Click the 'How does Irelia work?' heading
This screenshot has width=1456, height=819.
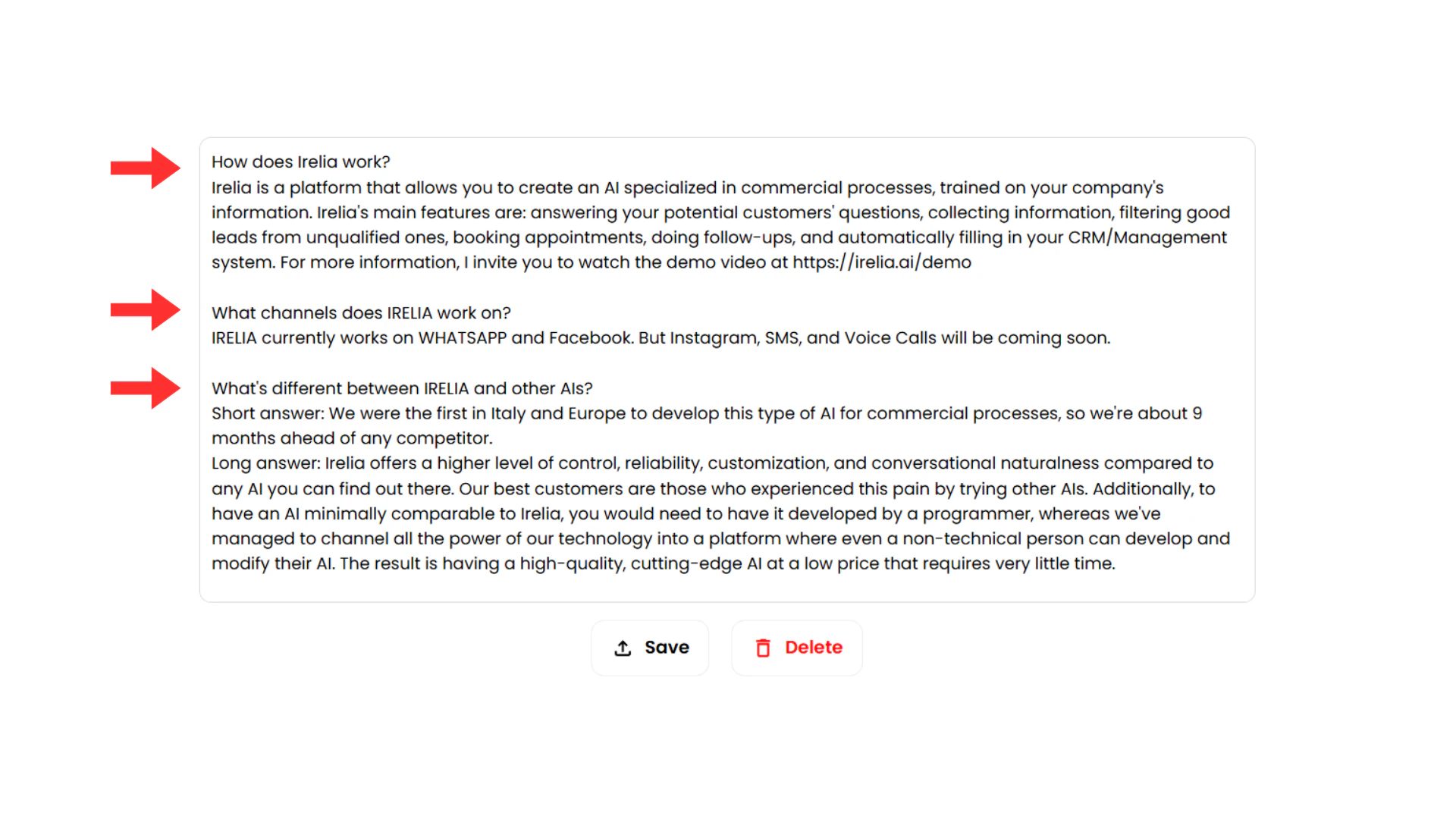(x=300, y=162)
